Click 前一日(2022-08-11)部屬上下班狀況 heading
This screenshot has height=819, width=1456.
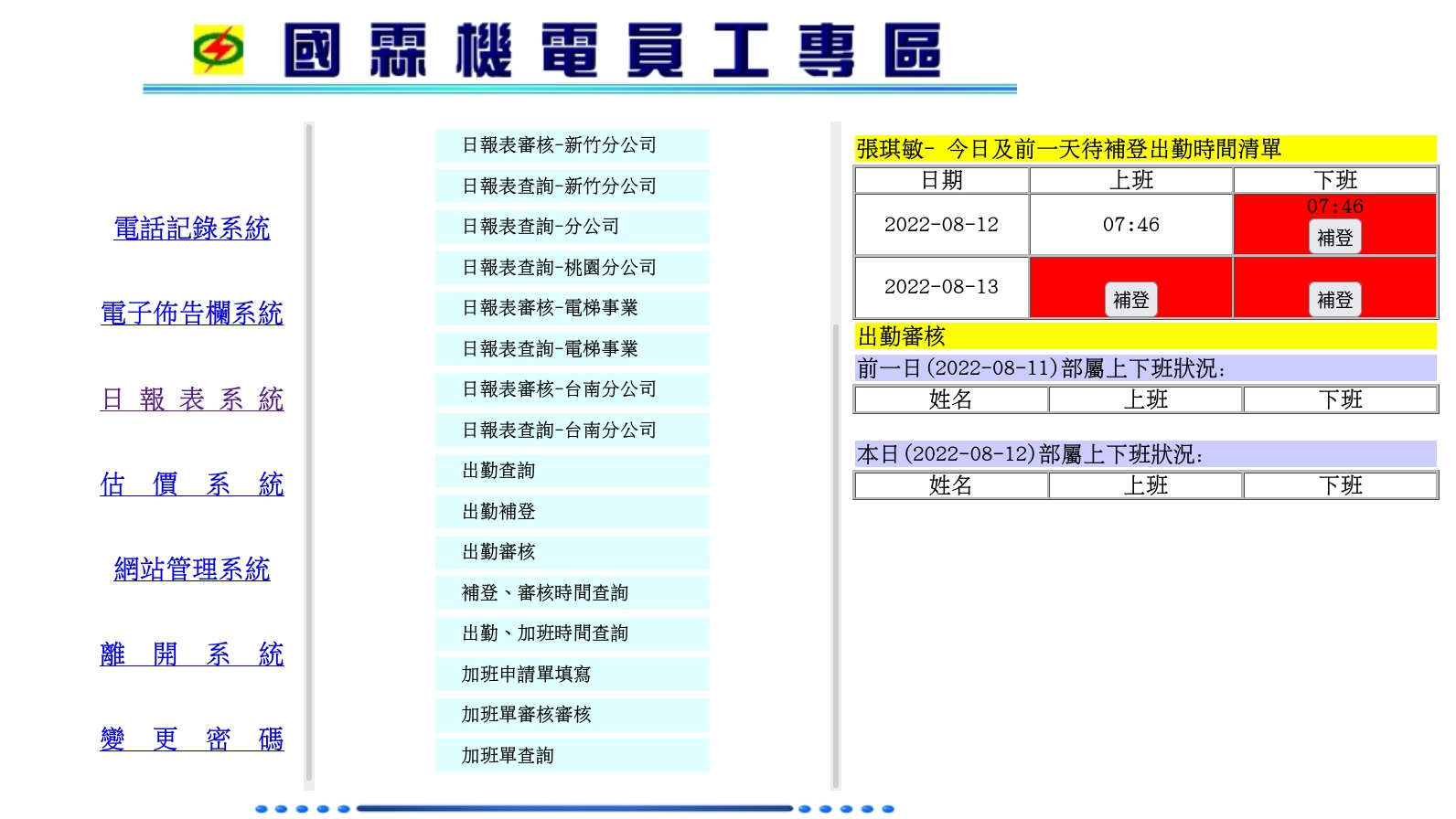click(1145, 368)
